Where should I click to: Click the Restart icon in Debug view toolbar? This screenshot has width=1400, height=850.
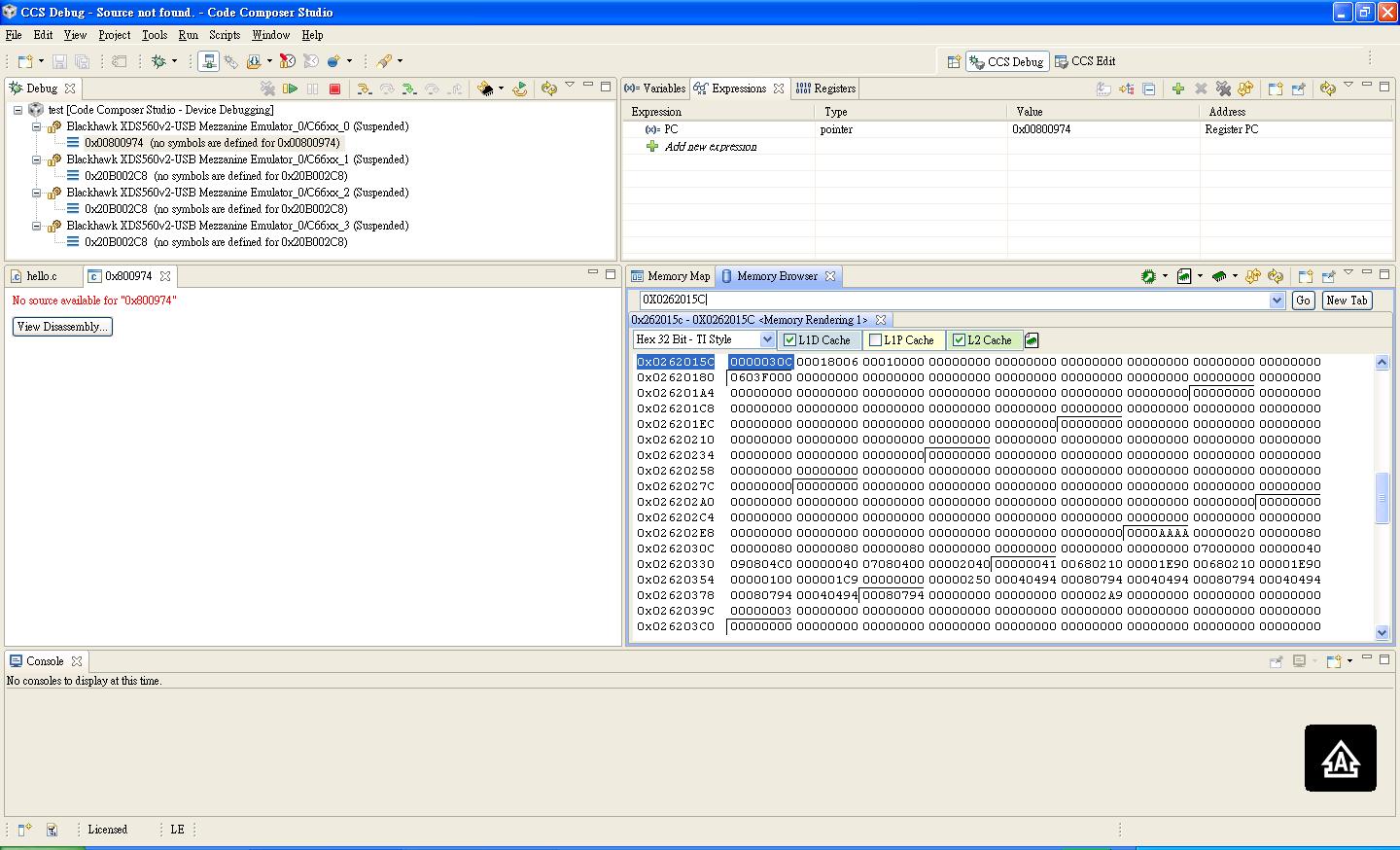click(520, 89)
